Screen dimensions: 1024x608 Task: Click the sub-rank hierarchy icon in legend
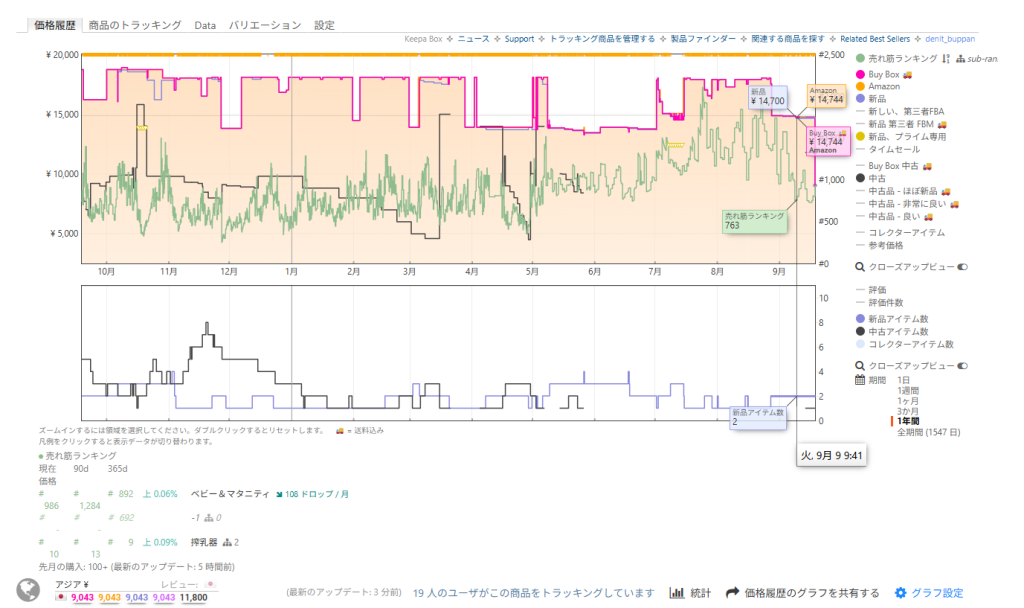coord(961,59)
